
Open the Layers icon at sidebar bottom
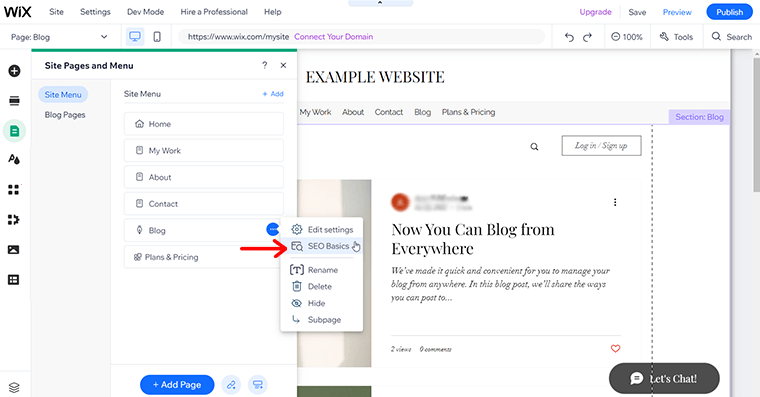pyautogui.click(x=14, y=387)
